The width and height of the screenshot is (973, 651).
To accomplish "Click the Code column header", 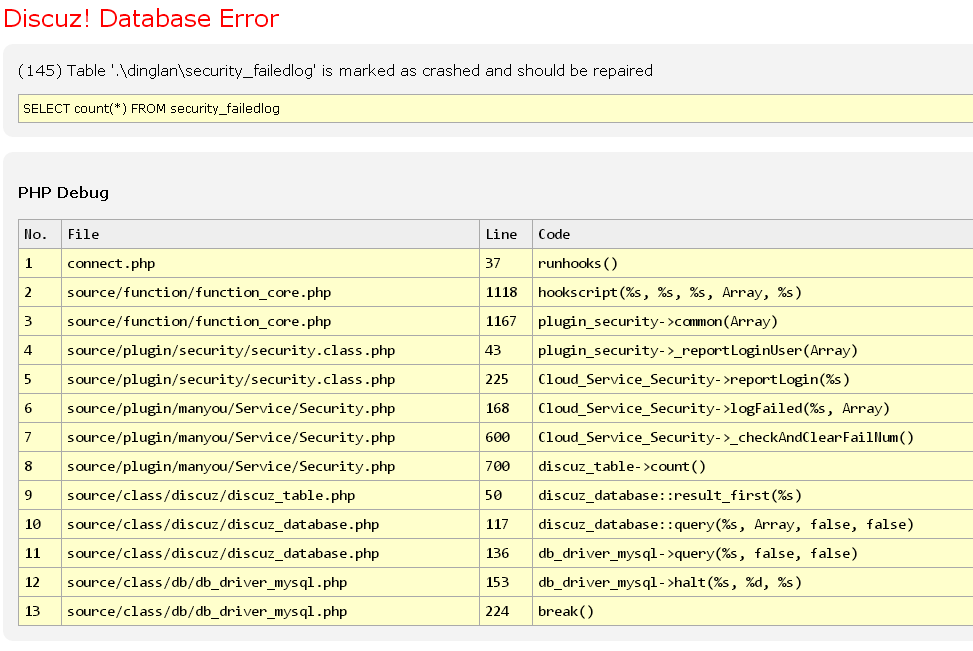I will (x=554, y=234).
